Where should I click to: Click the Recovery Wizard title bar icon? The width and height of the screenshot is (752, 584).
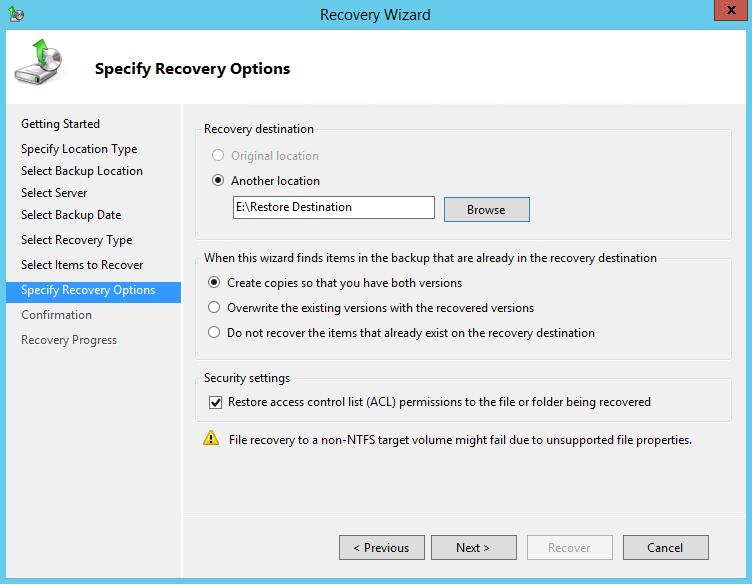[x=15, y=14]
